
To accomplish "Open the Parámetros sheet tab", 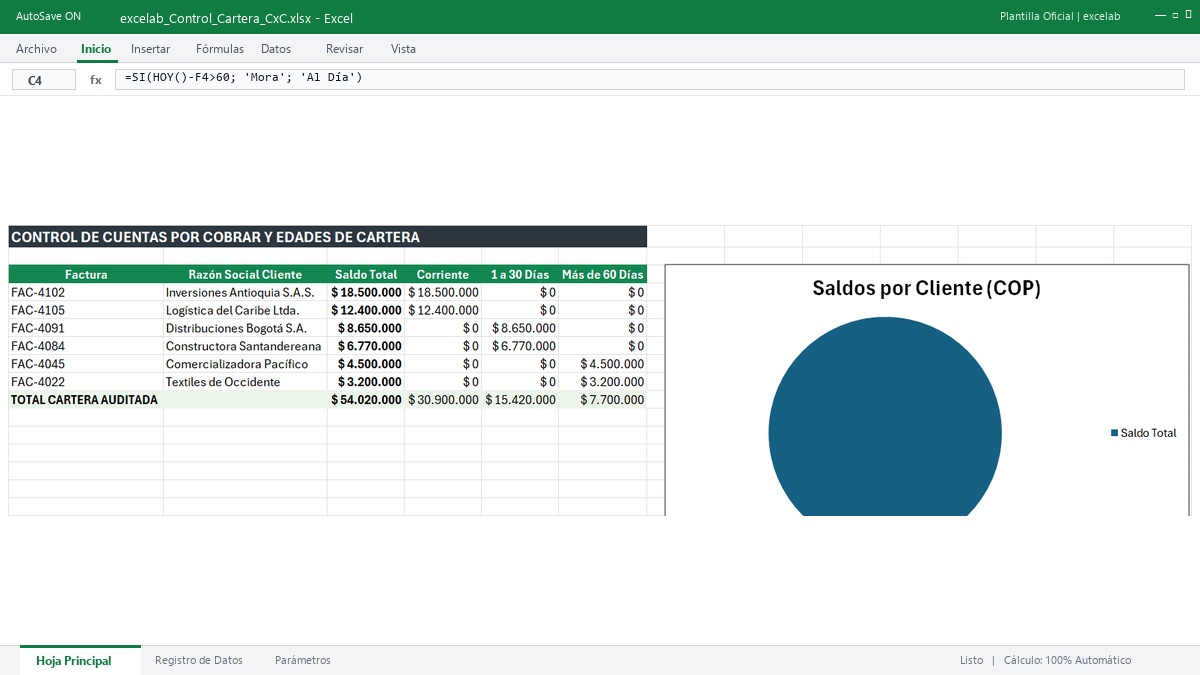I will 303,660.
